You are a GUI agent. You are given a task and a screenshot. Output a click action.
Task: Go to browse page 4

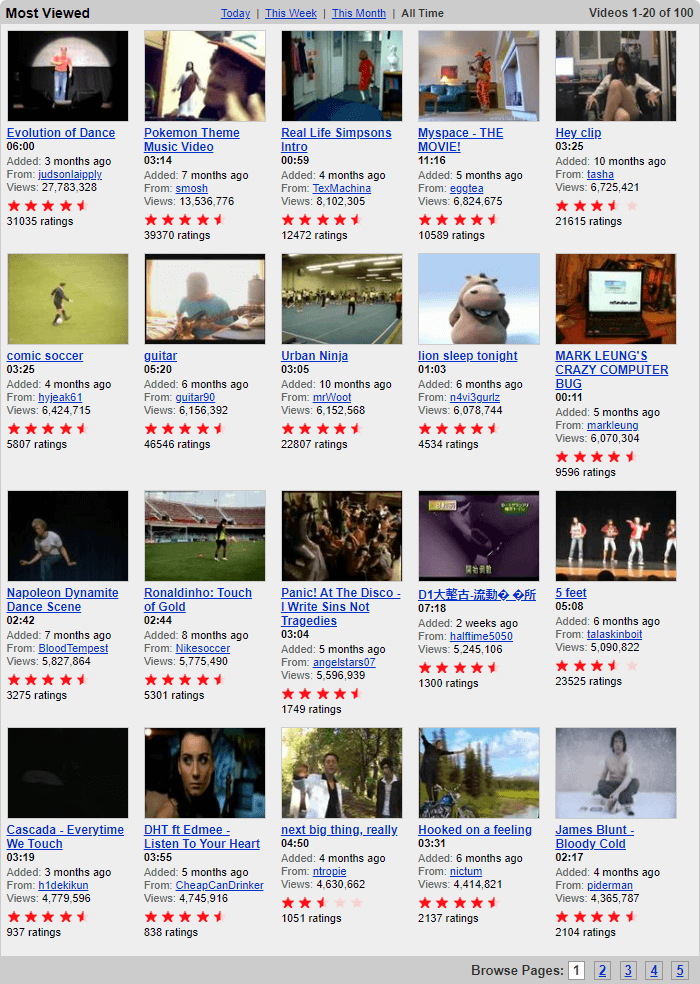(x=654, y=970)
